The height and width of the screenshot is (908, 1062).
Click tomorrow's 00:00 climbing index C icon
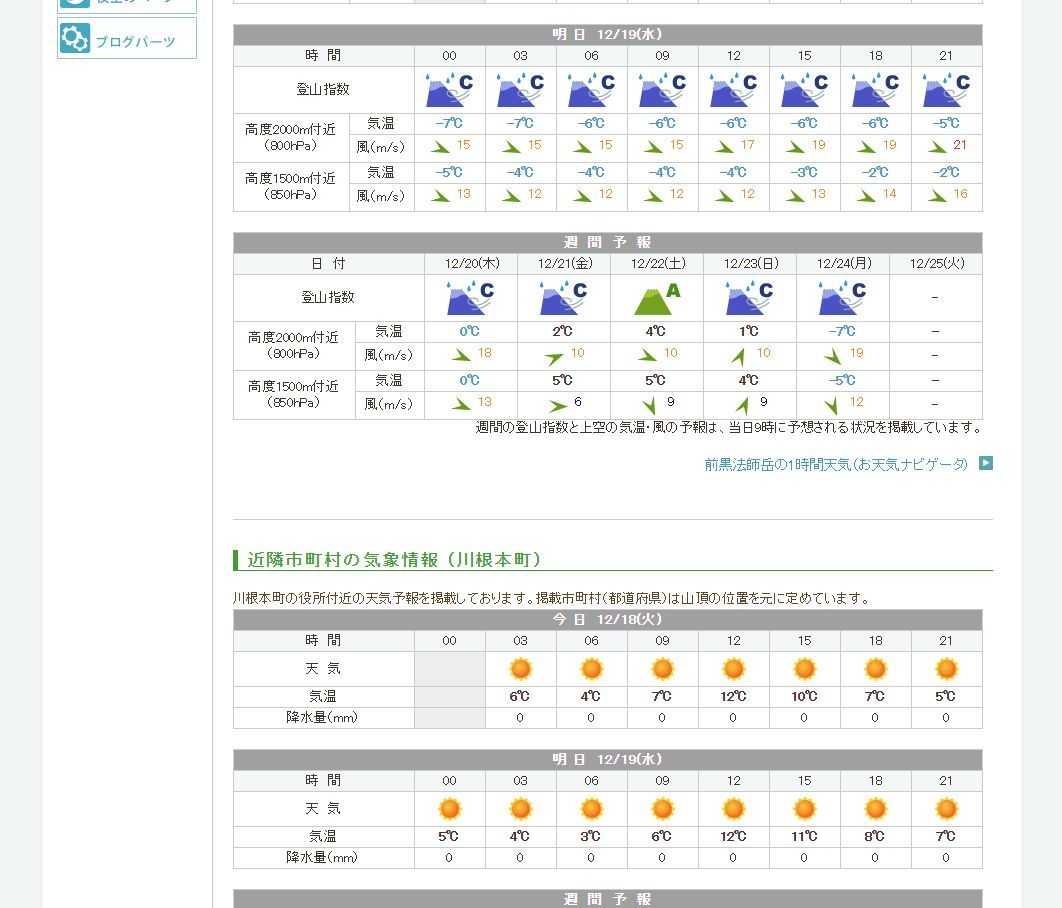[x=449, y=90]
